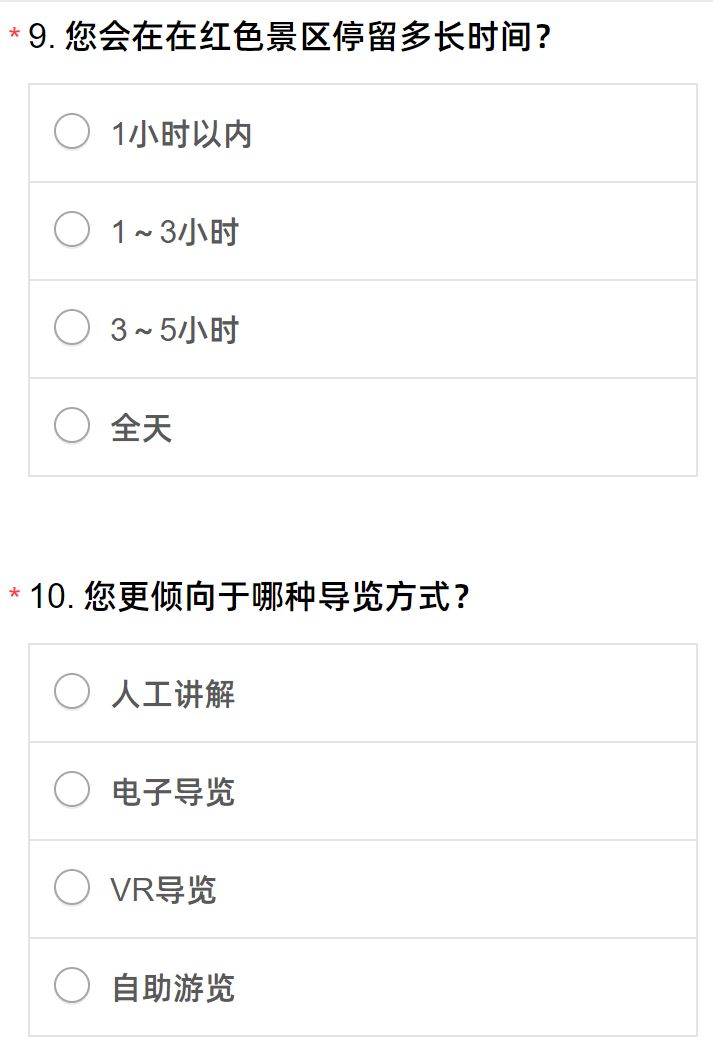The height and width of the screenshot is (1053, 713).
Task: Pick the 3～5小时 radio button
Action: 72,328
